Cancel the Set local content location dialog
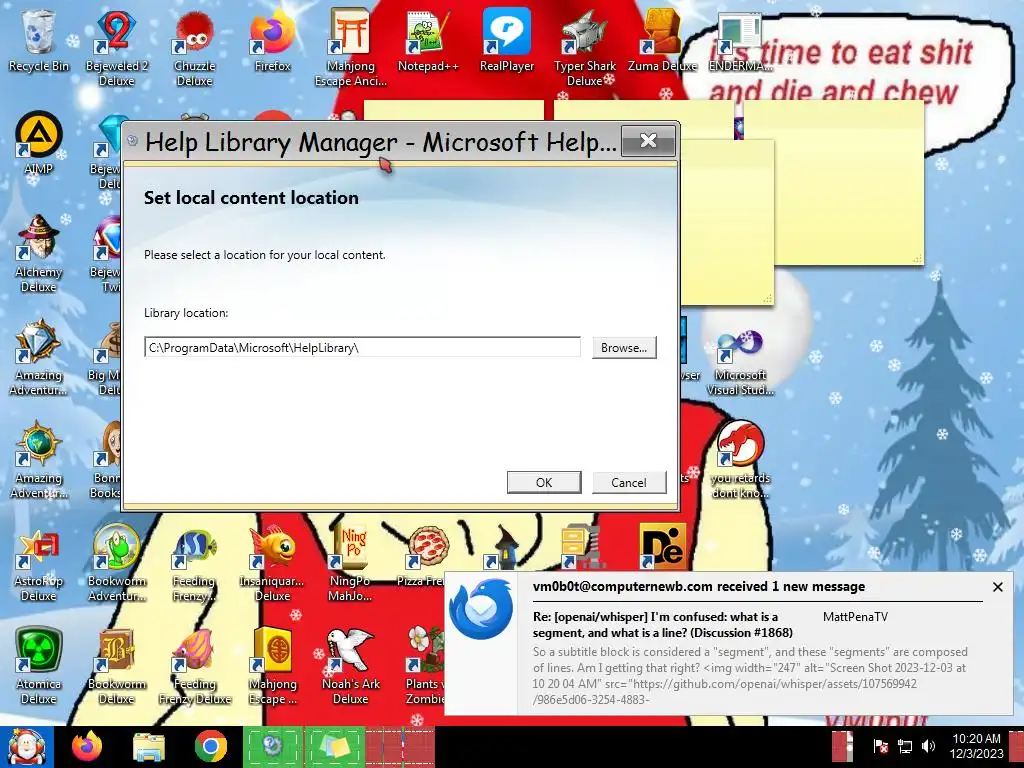The width and height of the screenshot is (1024, 768). tap(629, 483)
